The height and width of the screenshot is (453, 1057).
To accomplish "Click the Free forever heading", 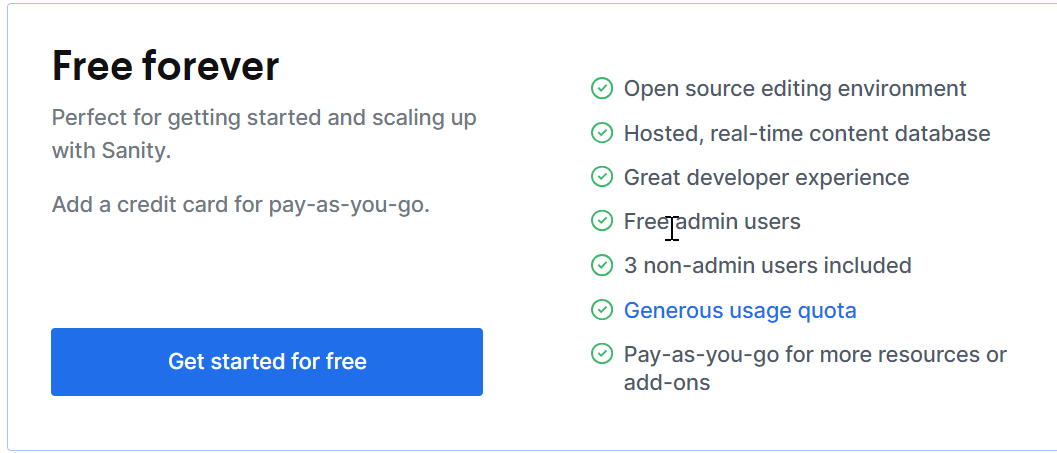I will tap(165, 66).
